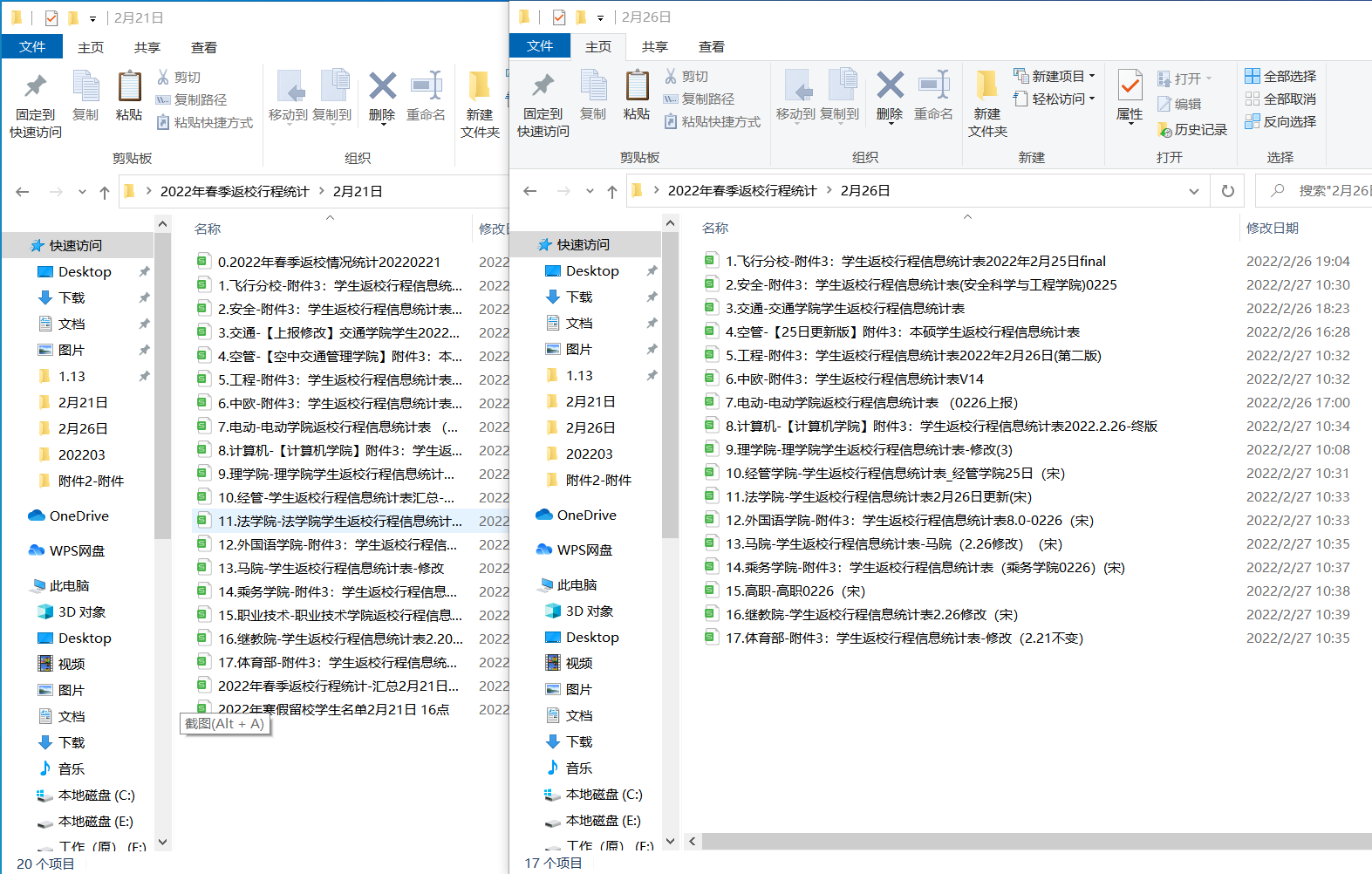Click Invert Selection (反向选择)

1280,121
